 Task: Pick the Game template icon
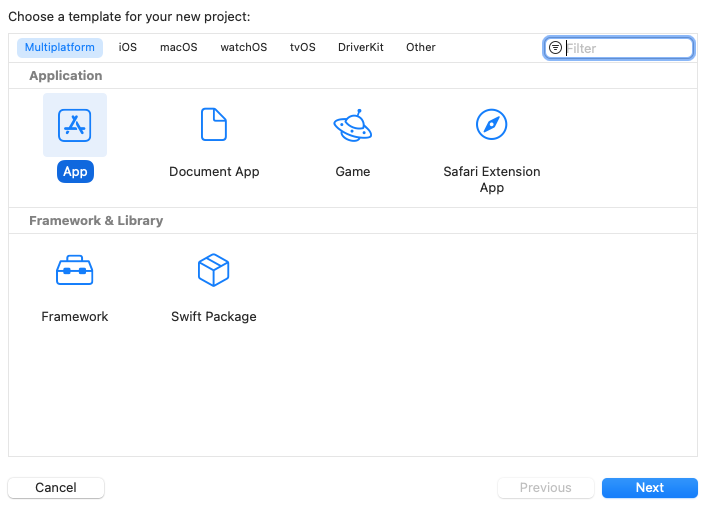[x=352, y=125]
